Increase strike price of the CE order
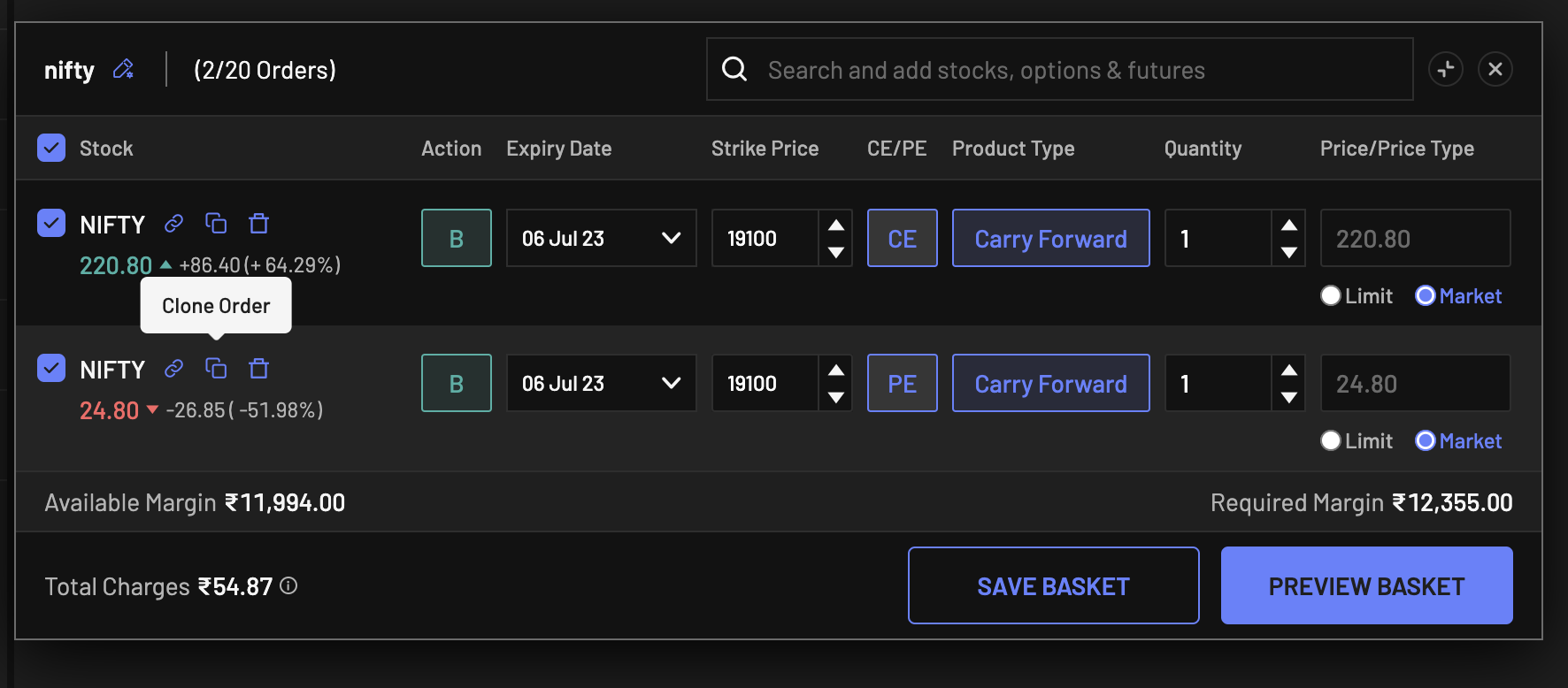This screenshot has height=688, width=1568. click(835, 226)
